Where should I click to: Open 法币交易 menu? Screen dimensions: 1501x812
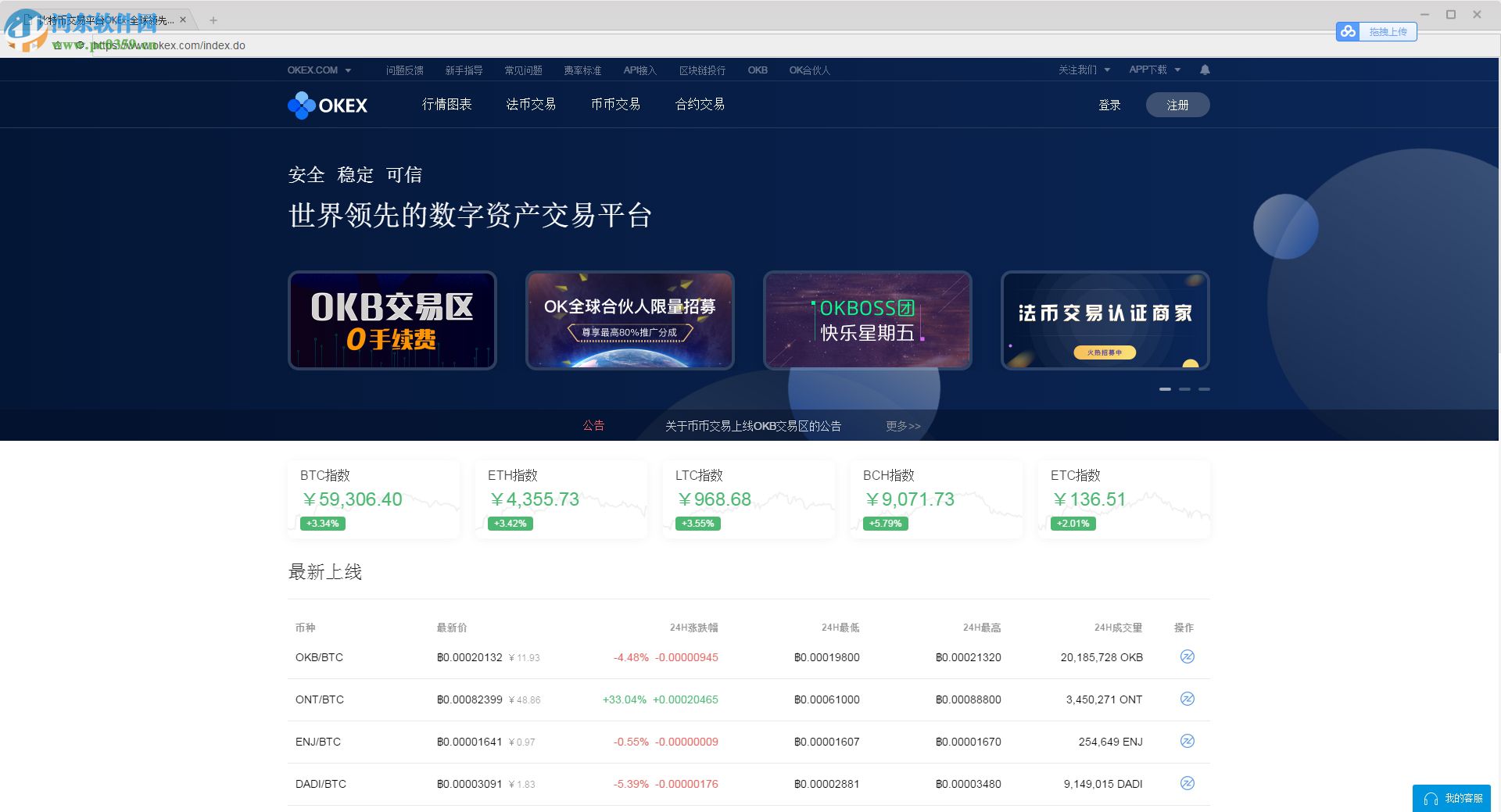pyautogui.click(x=531, y=104)
